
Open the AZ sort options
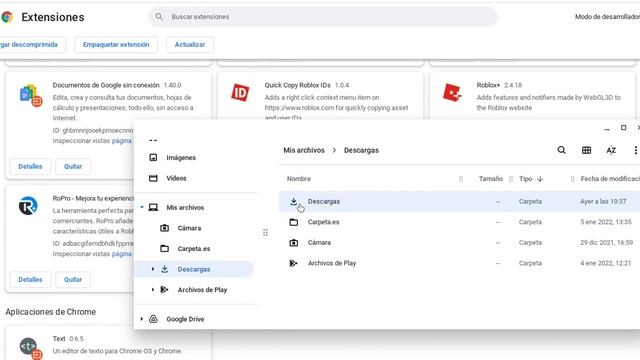611,150
